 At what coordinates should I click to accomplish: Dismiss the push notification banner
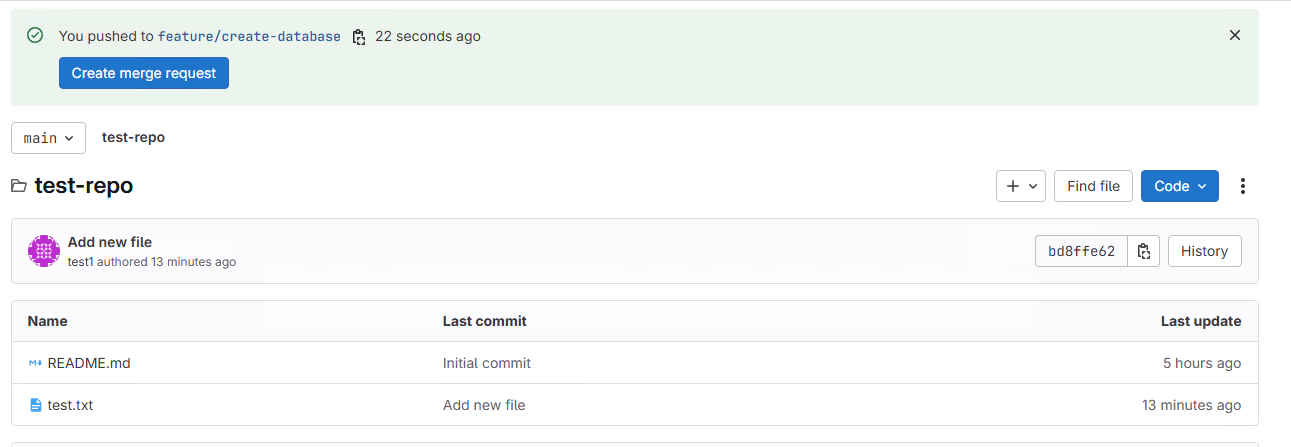pyautogui.click(x=1235, y=35)
